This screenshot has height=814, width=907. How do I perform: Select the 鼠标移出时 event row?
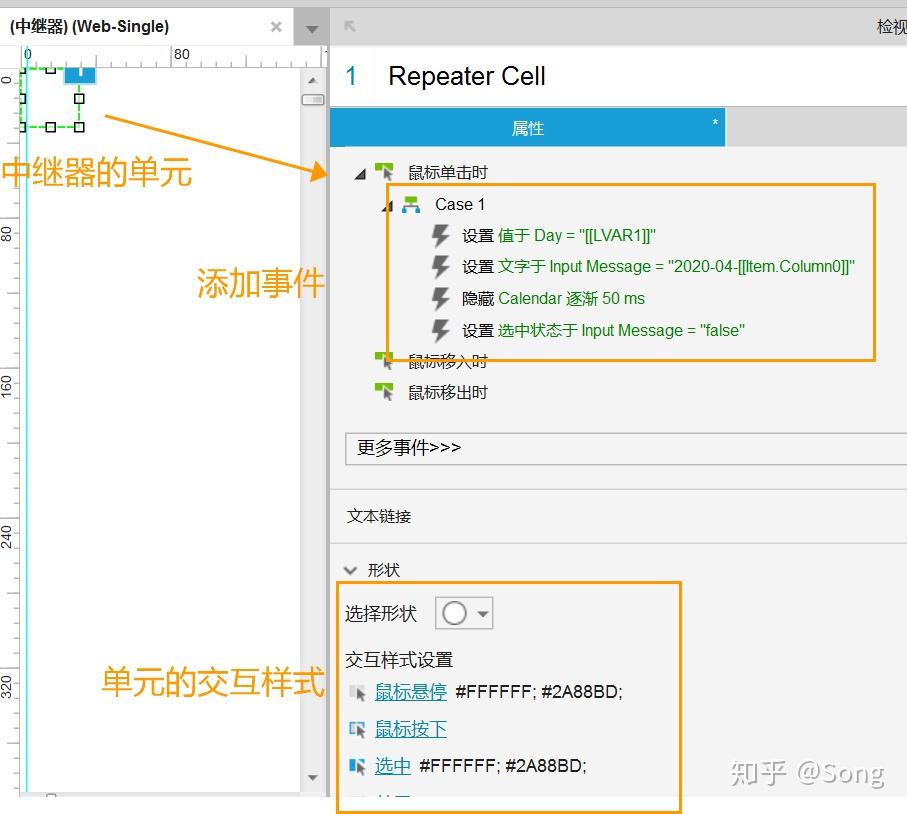448,392
